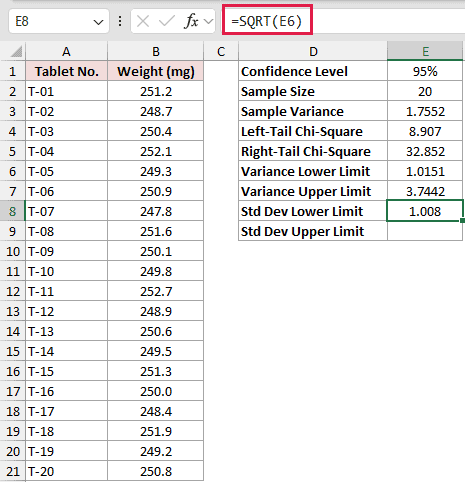Click the 'Variance Lower Limit' label cell
The width and height of the screenshot is (465, 482).
coord(313,171)
